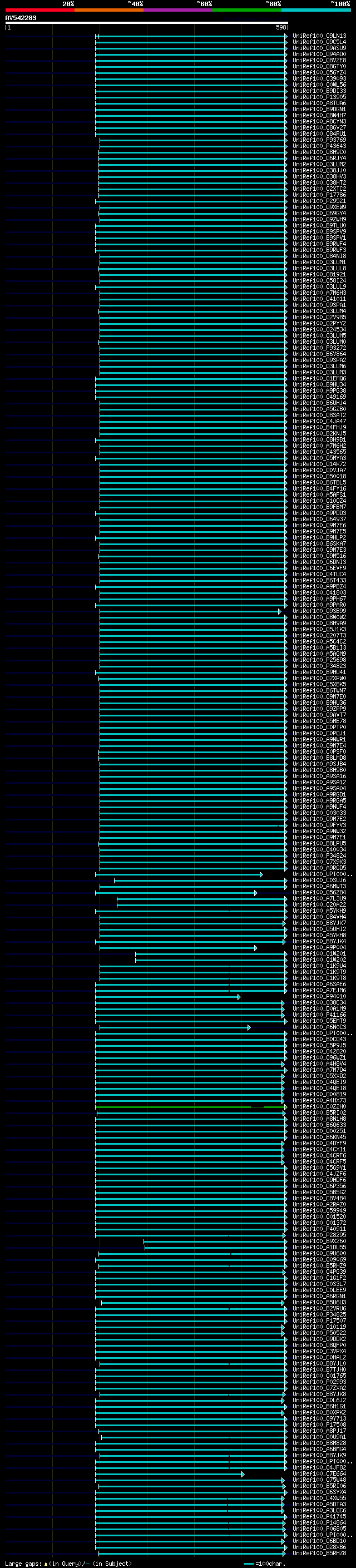This screenshot has width=356, height=1568.
Task: Select the UniRef100_O00819 label
Action: tap(319, 1095)
